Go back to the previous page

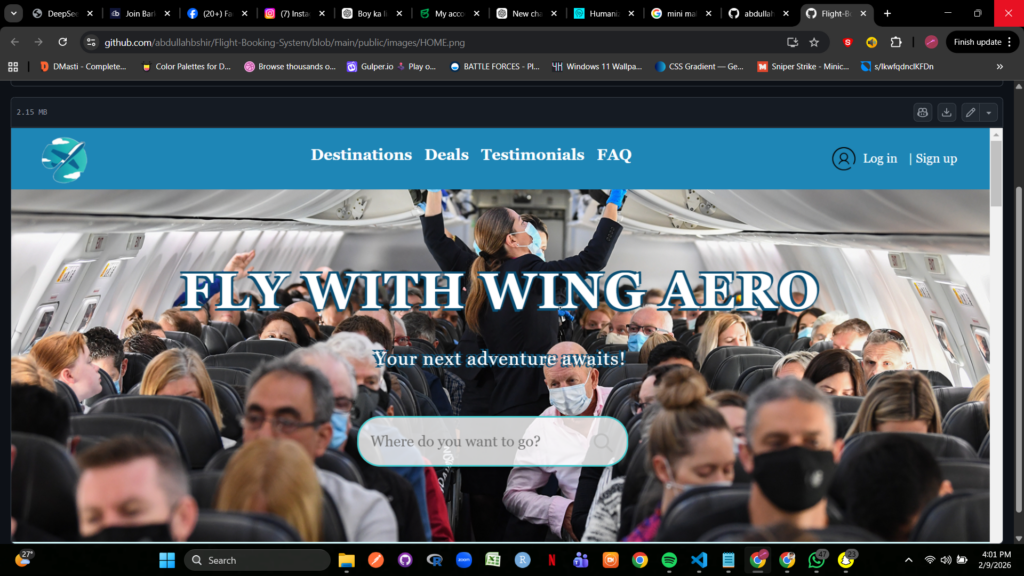15,42
